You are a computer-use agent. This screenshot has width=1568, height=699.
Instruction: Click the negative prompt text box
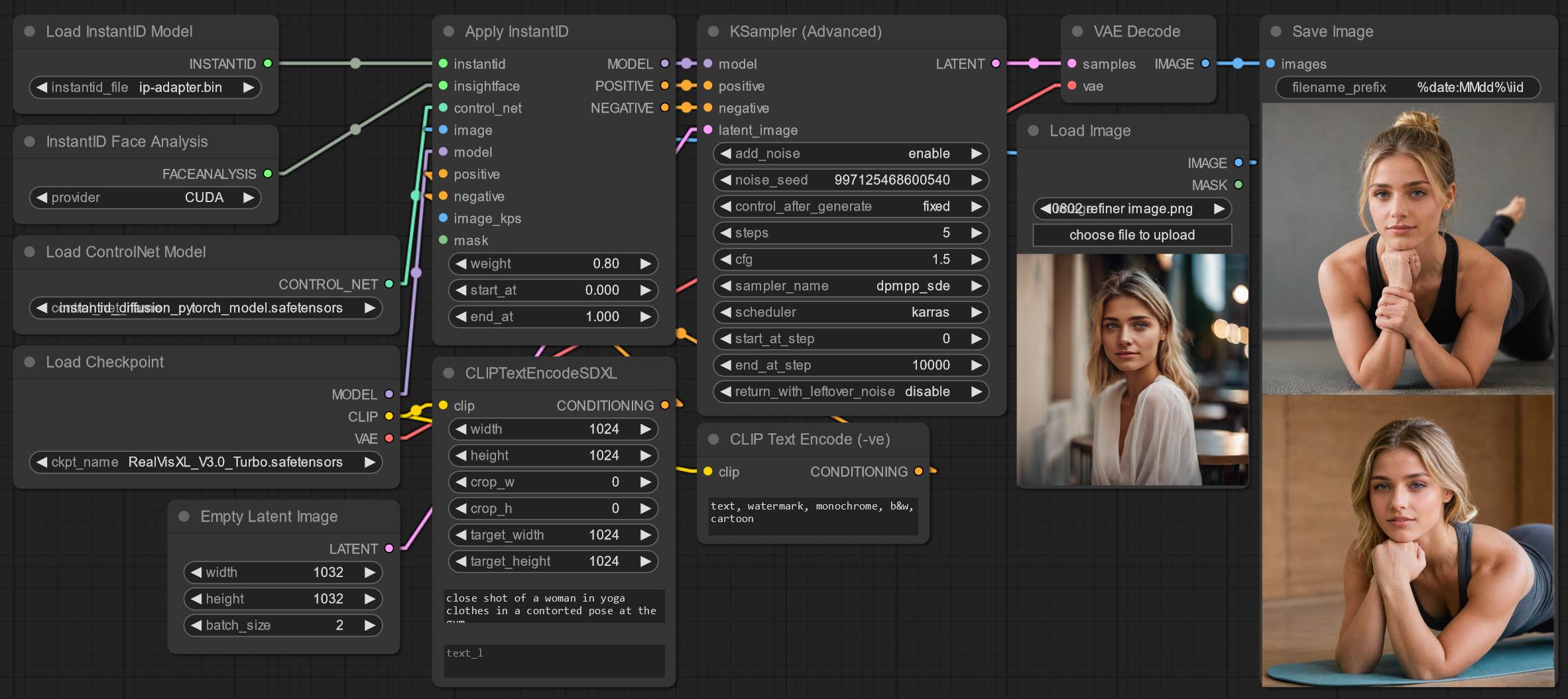point(814,516)
